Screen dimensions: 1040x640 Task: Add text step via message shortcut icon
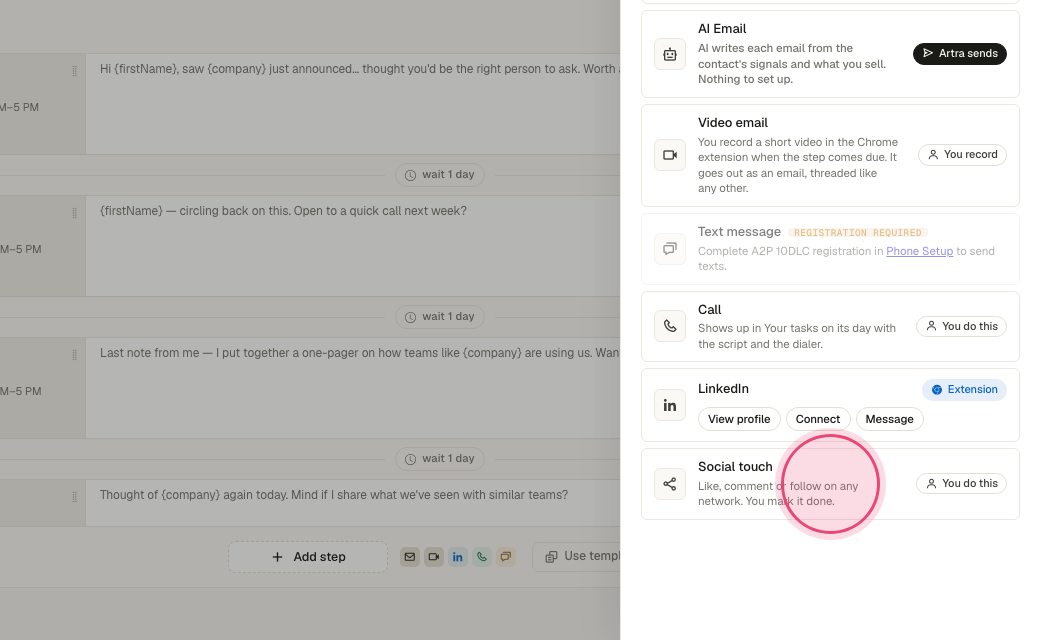point(505,556)
